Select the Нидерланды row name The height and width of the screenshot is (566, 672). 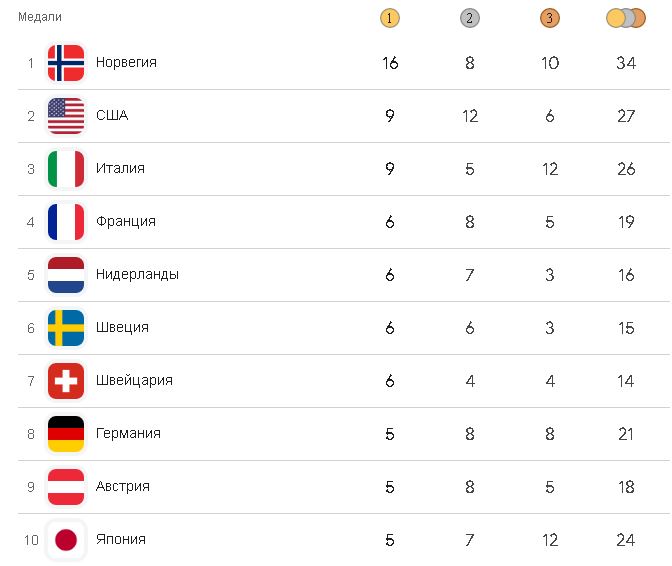[137, 274]
